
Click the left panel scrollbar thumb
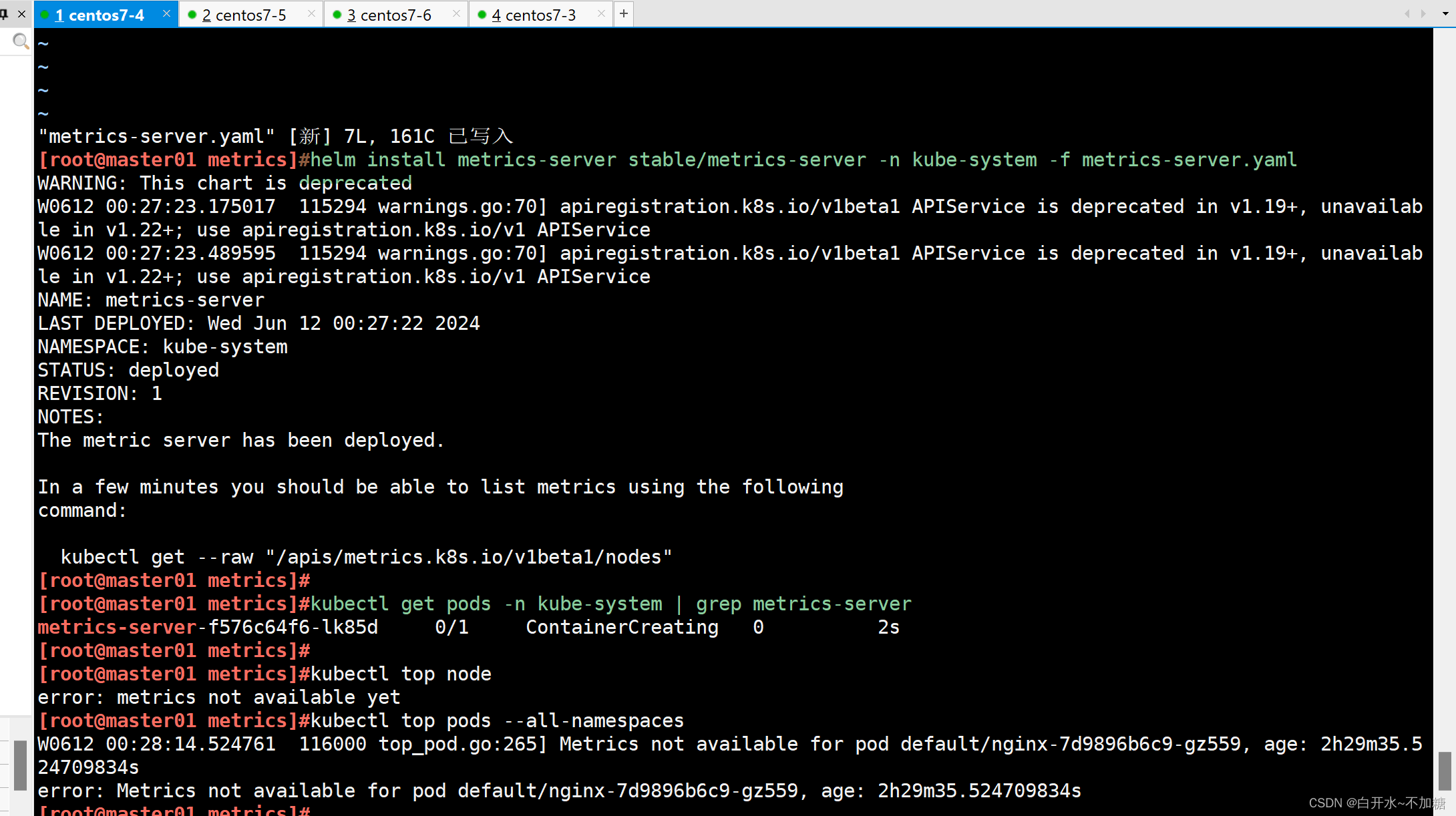coord(20,765)
